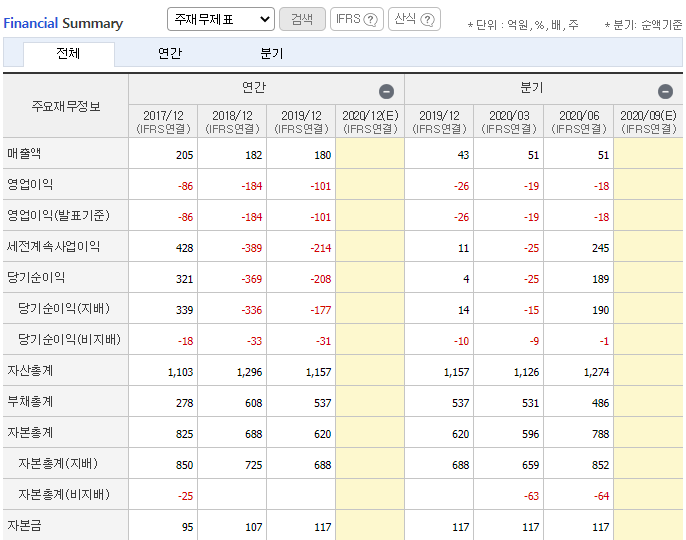Click the 2020/12(E) column header

click(x=370, y=122)
